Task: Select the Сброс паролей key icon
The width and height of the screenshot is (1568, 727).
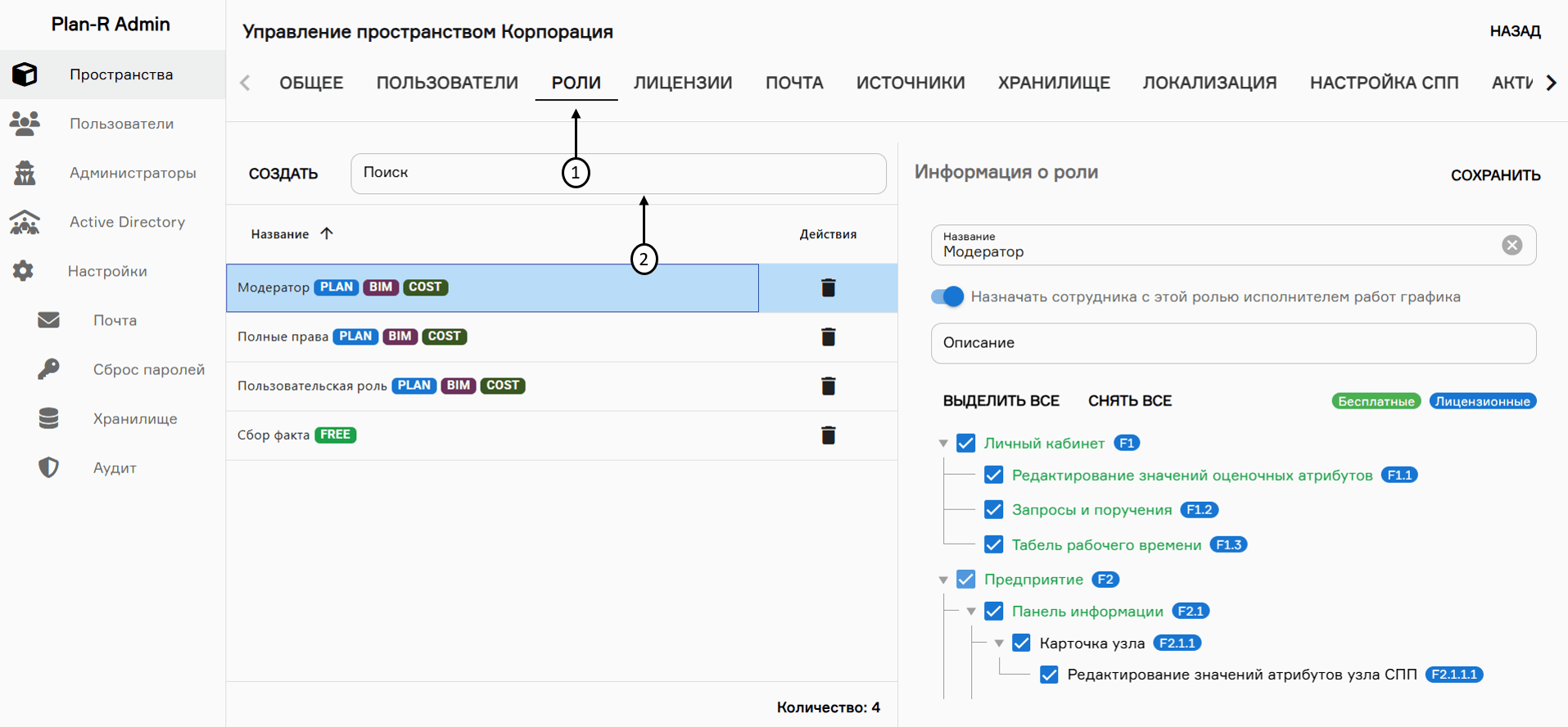Action: click(x=49, y=368)
